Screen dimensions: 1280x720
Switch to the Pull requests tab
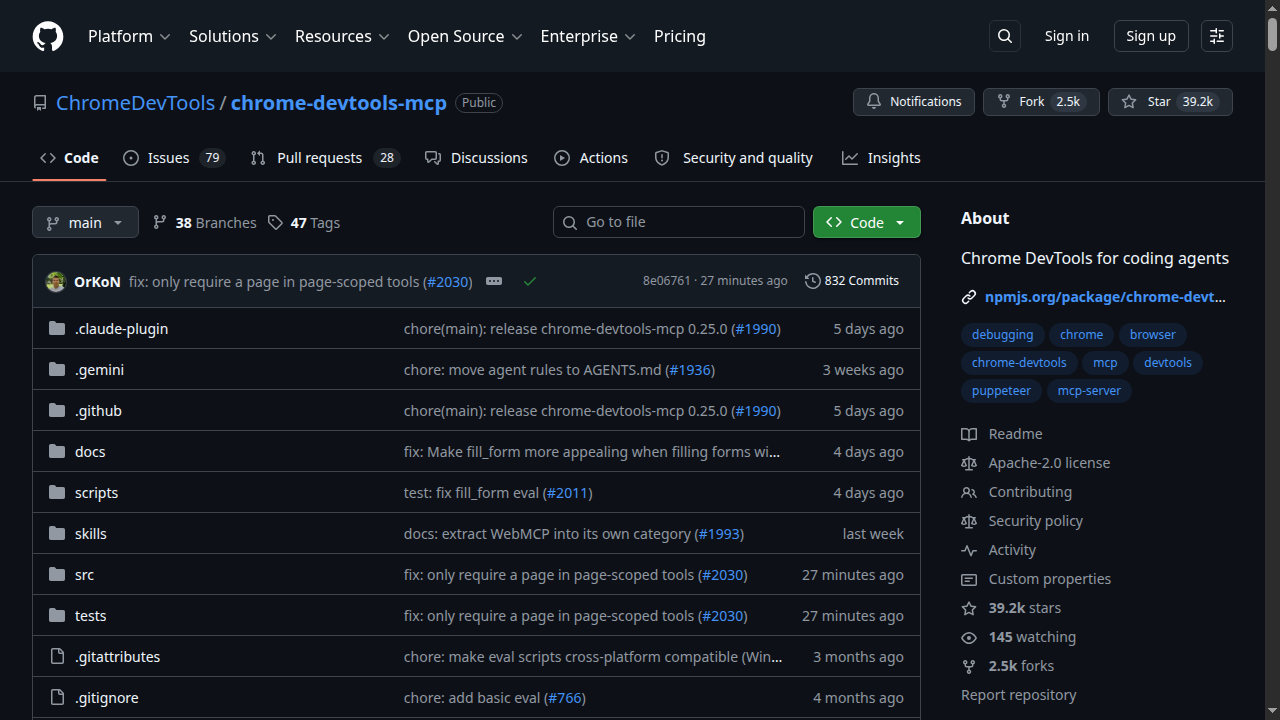click(324, 158)
